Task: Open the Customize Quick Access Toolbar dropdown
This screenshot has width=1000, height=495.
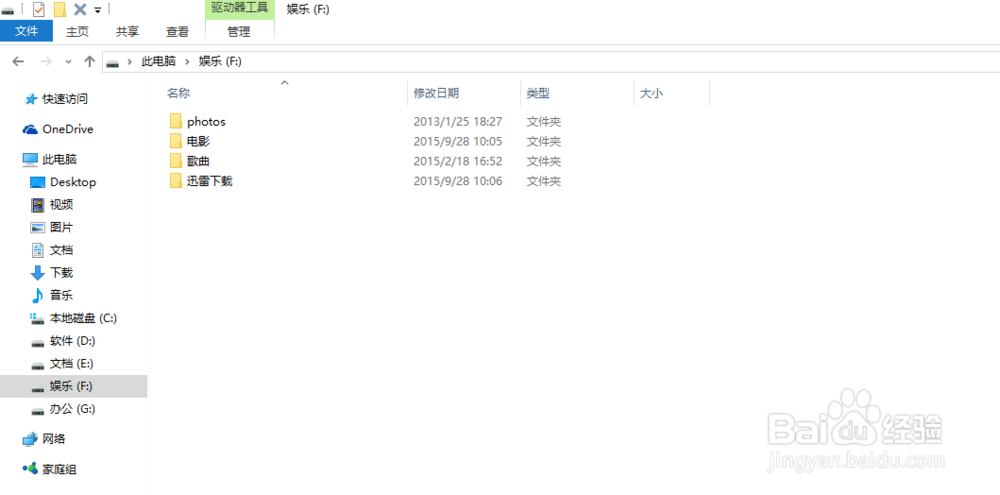Action: (x=98, y=10)
